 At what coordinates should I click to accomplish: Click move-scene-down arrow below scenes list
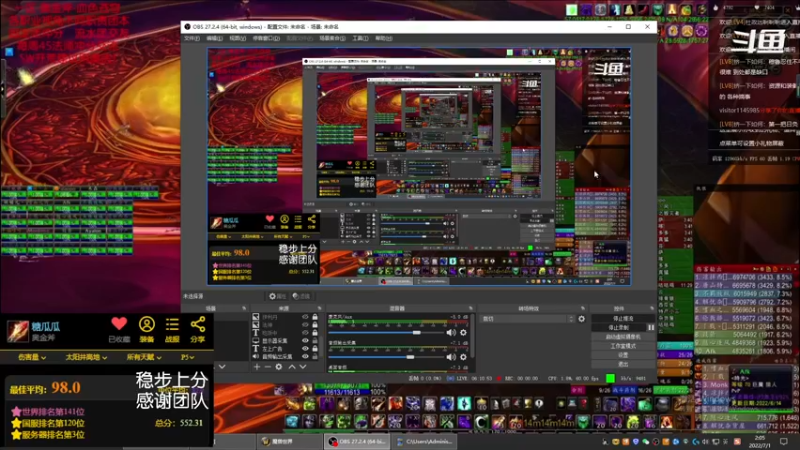pyautogui.click(x=222, y=366)
